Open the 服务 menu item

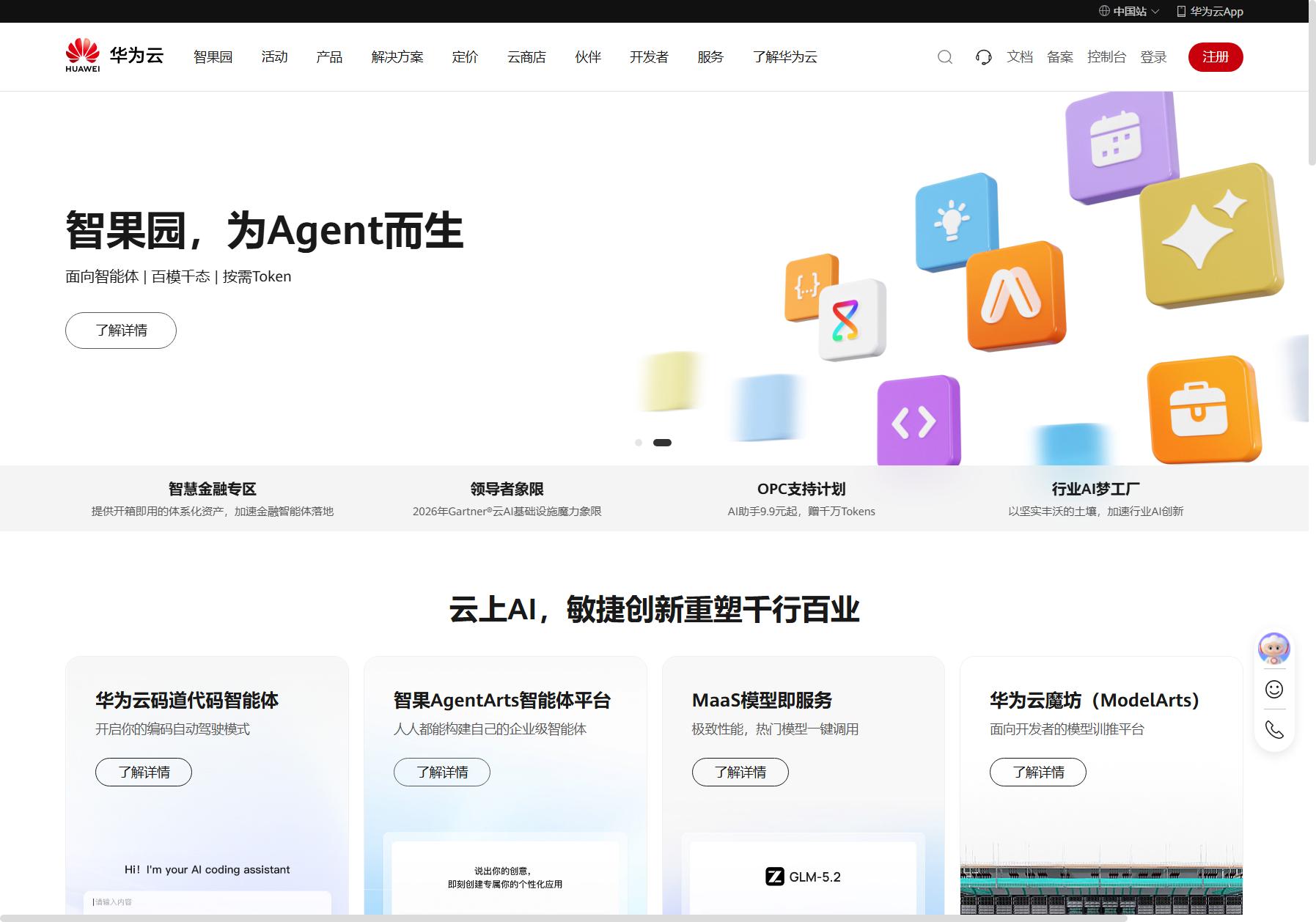pyautogui.click(x=710, y=57)
